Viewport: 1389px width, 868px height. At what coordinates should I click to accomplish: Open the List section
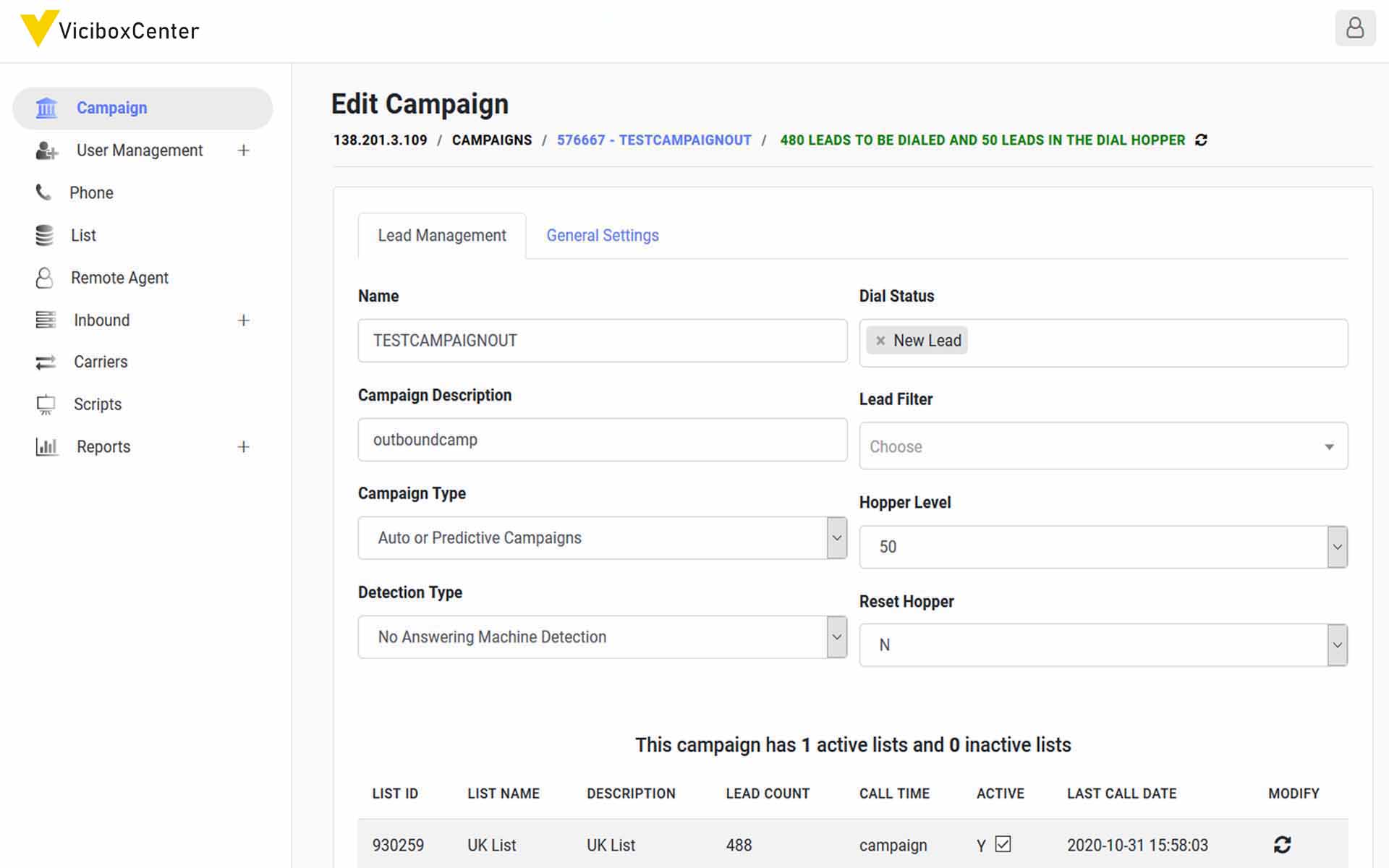[x=82, y=235]
